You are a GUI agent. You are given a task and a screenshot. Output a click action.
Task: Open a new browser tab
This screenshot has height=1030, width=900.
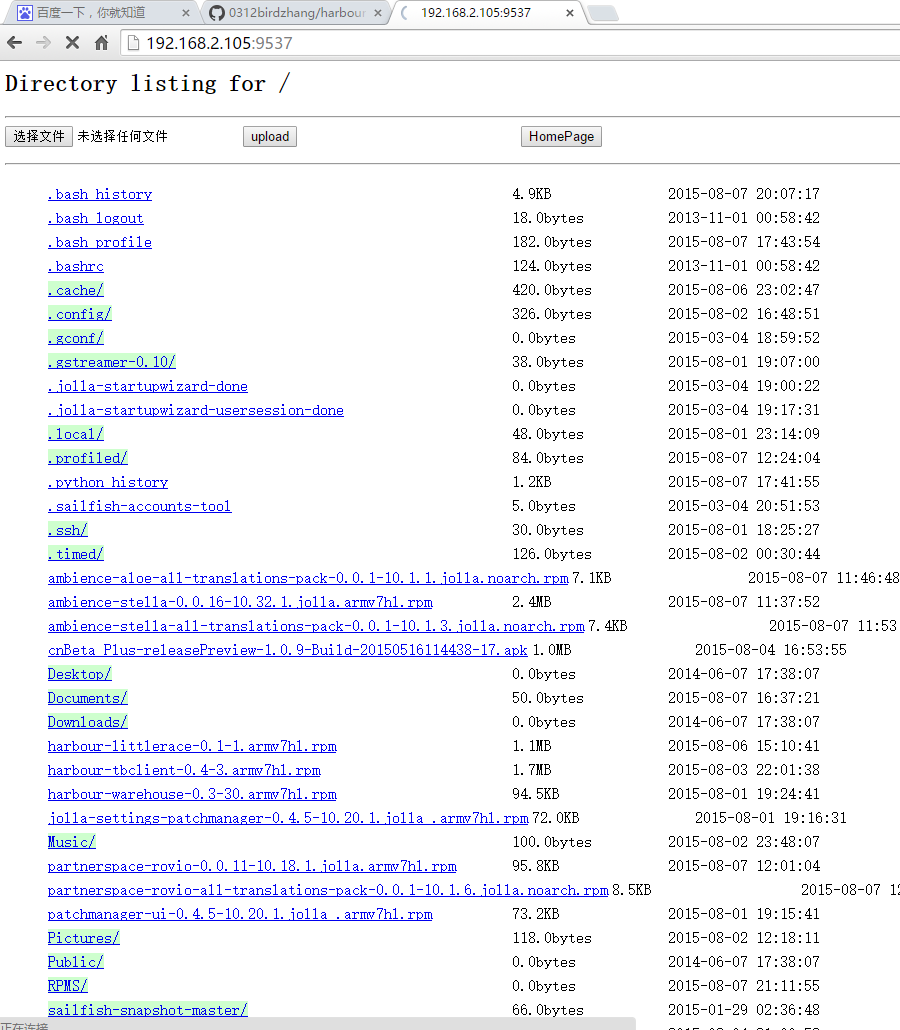[602, 13]
